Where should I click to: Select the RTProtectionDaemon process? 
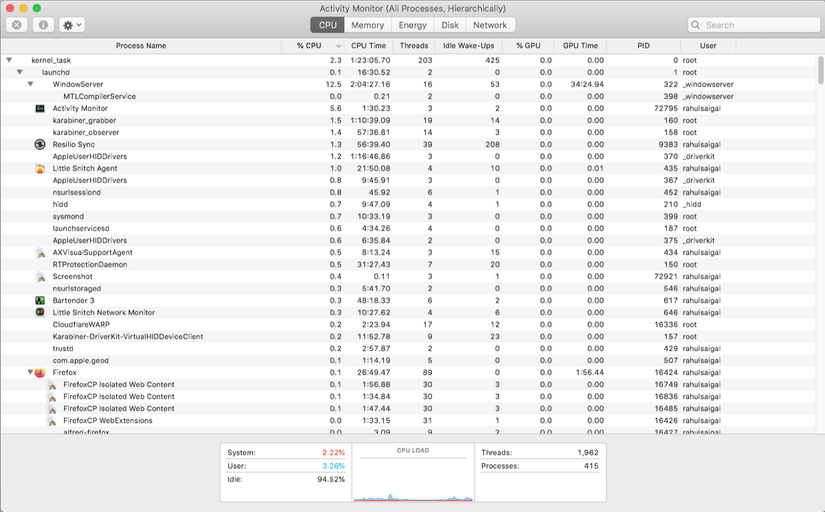pos(408,265)
